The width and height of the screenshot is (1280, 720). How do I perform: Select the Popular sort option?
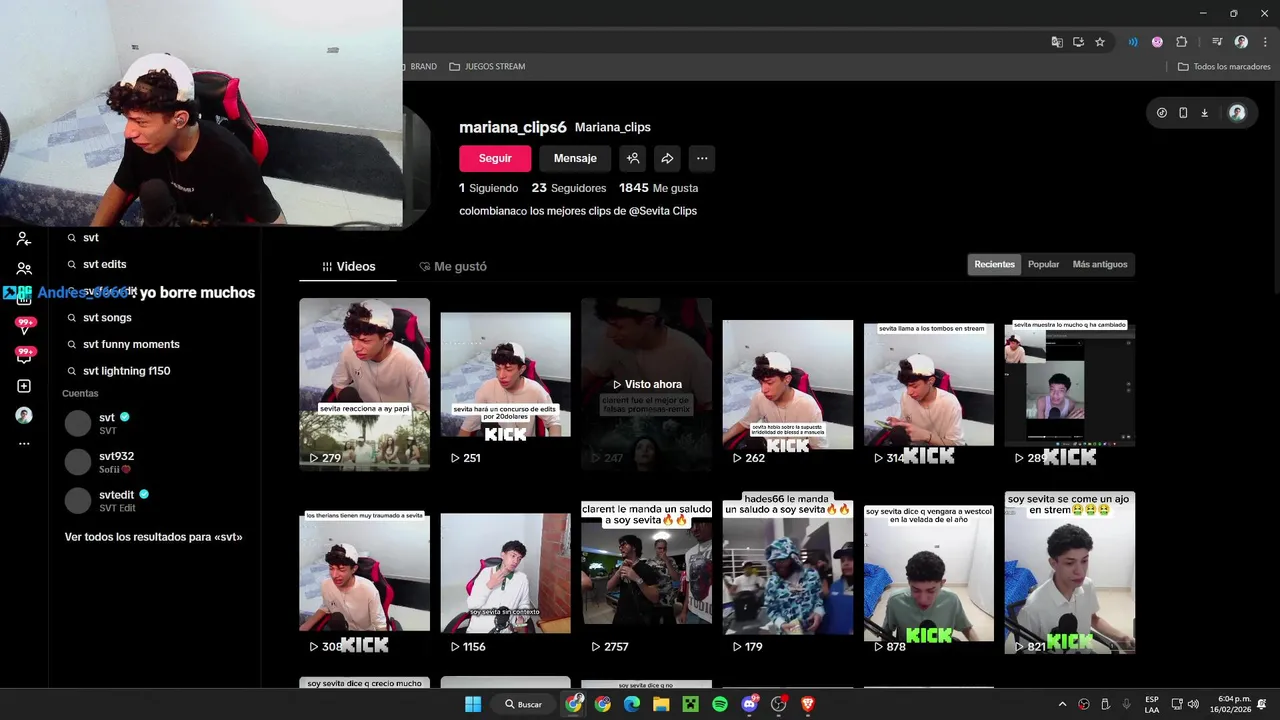click(x=1043, y=264)
